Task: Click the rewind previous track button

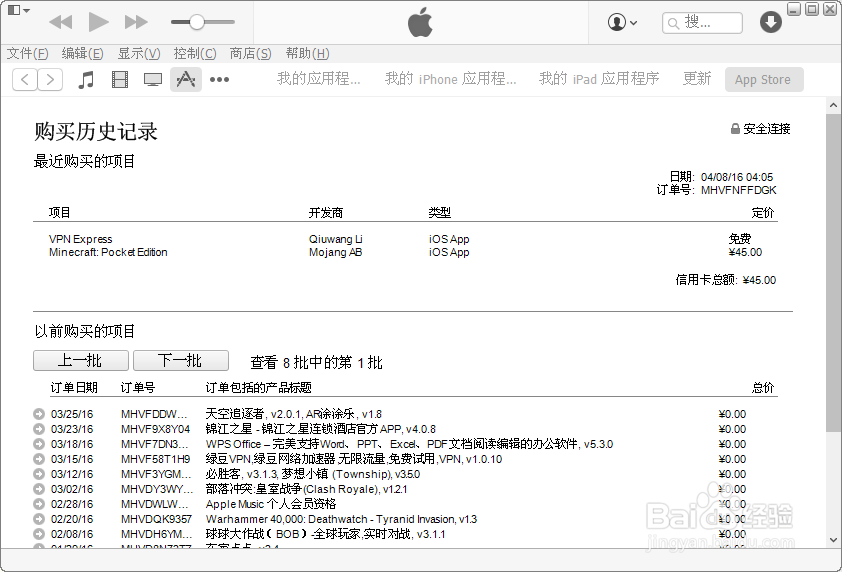Action: click(60, 22)
